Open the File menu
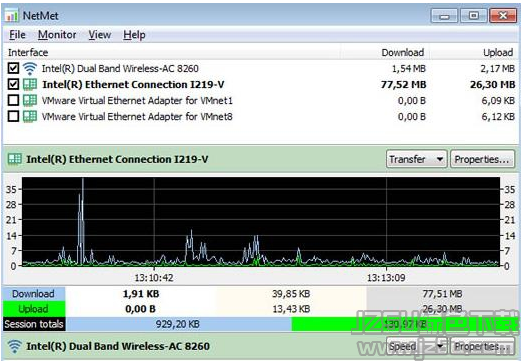 click(17, 35)
